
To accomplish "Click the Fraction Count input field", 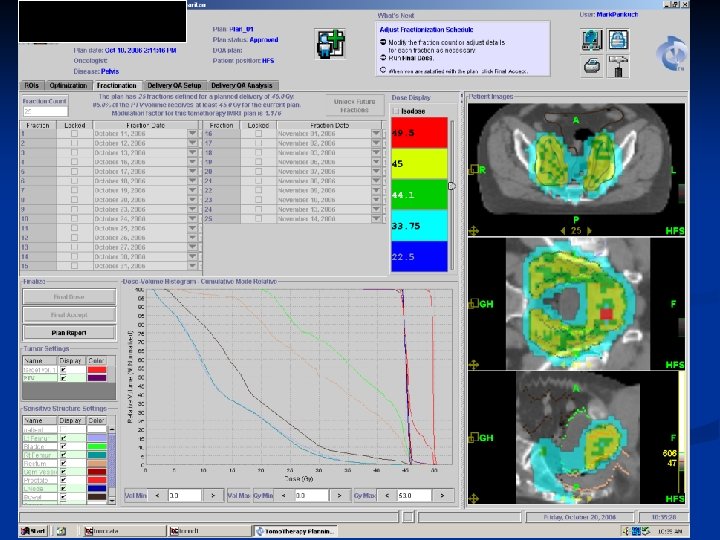I will tap(45, 111).
